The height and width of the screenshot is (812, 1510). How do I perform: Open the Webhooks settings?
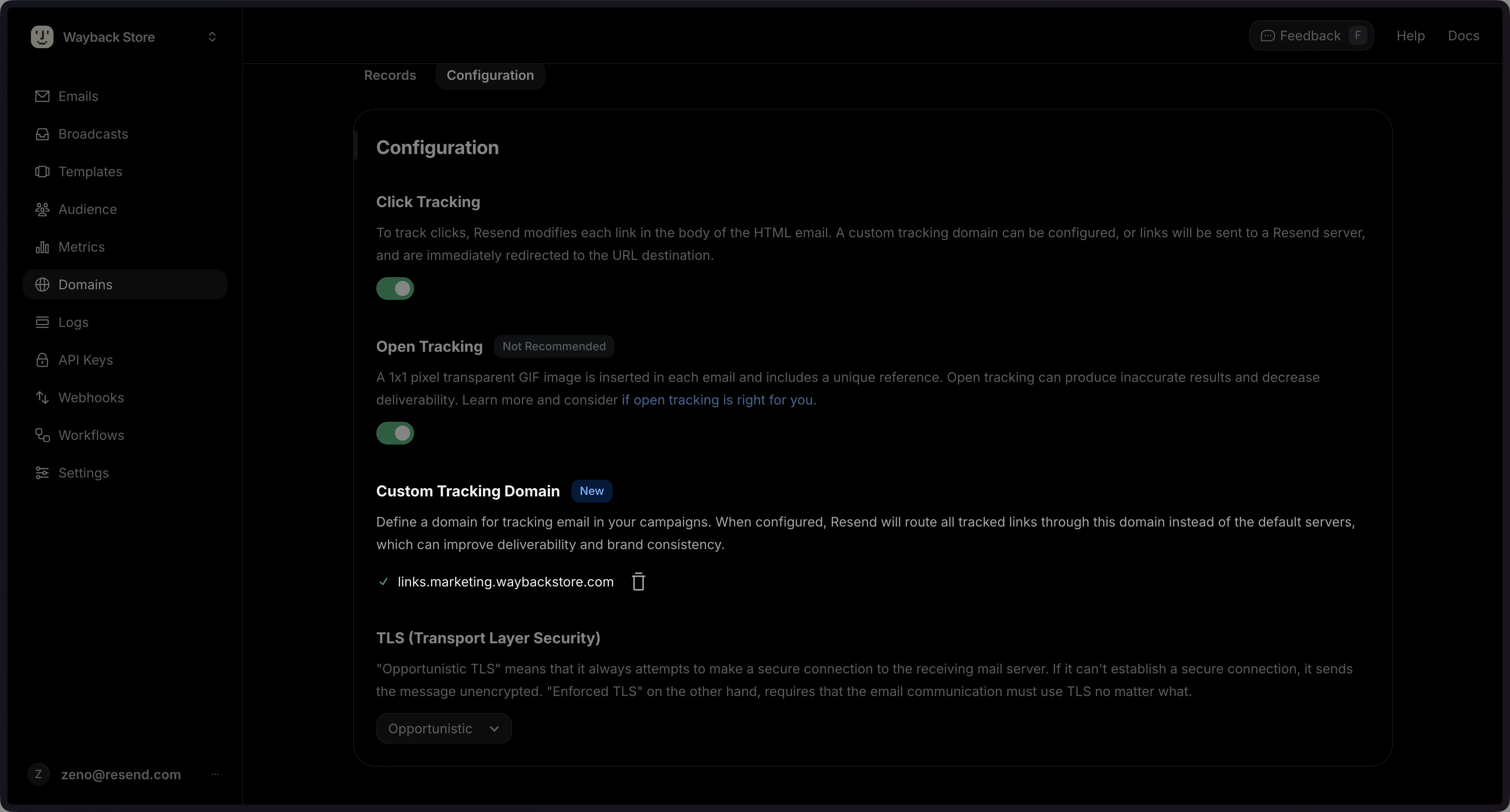91,397
